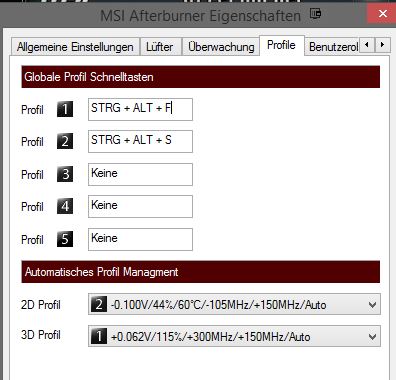Open the 2D Profil dropdown
The image size is (396, 380).
tap(234, 304)
